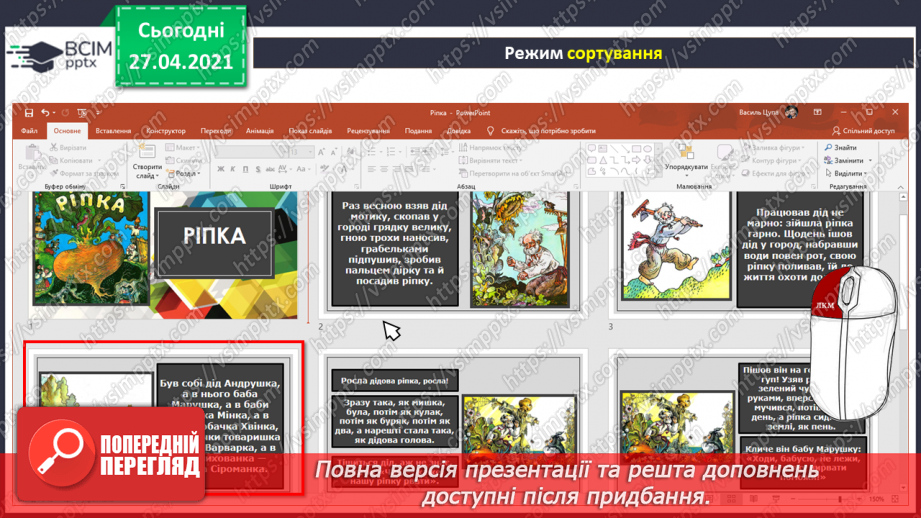Open Буфер обміну dialog launcher

coord(123,186)
